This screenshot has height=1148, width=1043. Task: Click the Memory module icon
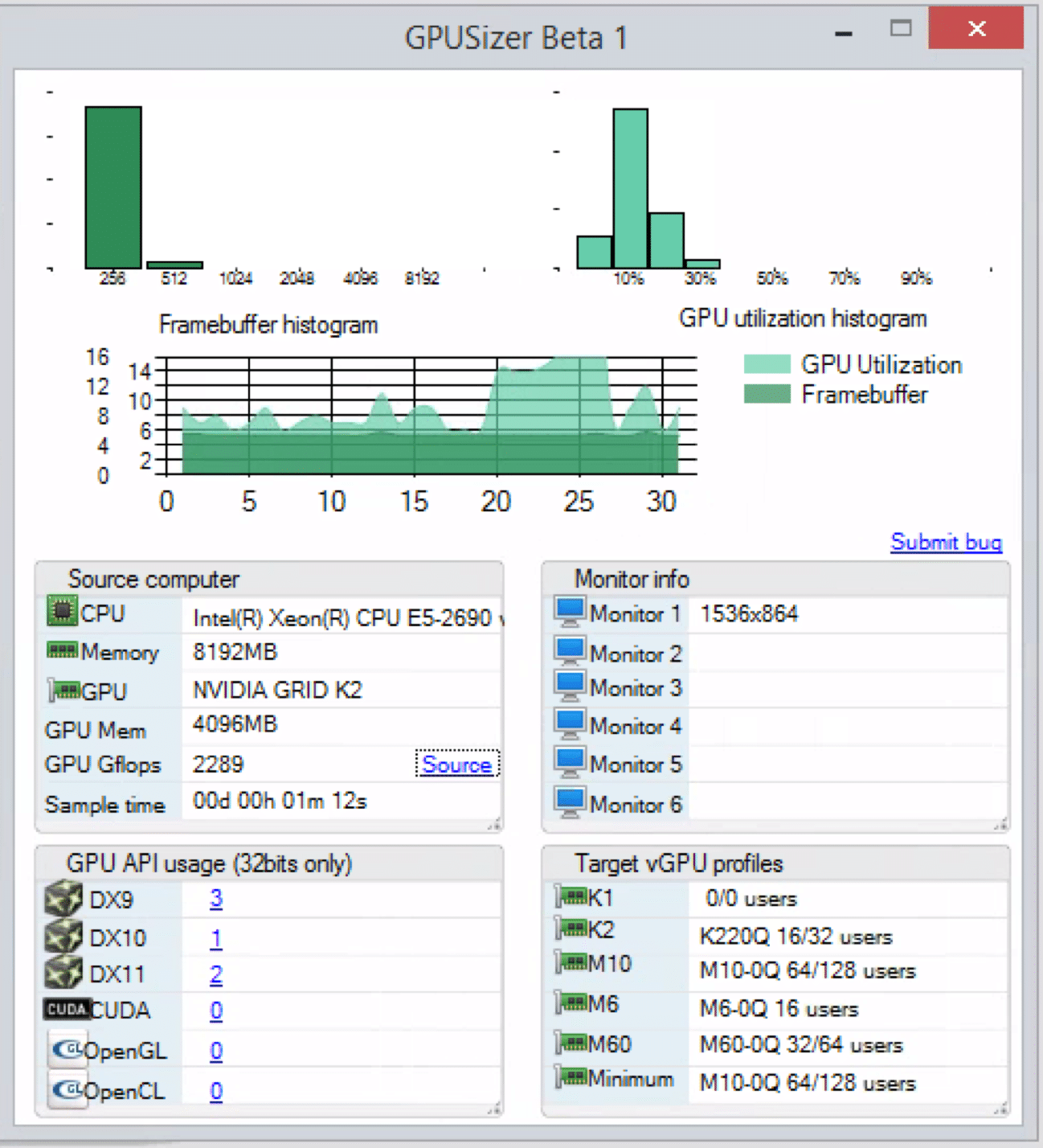(x=63, y=650)
